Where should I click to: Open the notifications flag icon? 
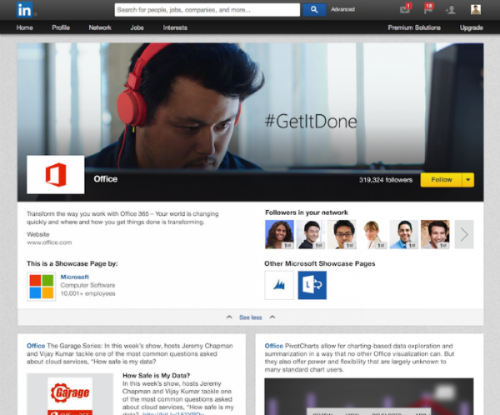pos(428,9)
